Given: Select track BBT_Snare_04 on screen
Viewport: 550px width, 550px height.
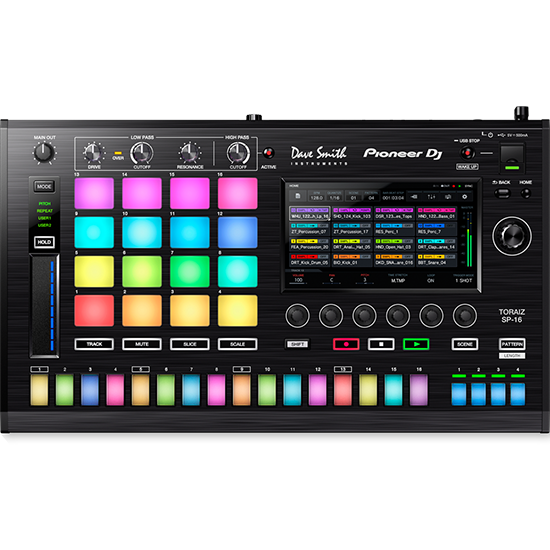Looking at the screenshot, I should (x=437, y=260).
